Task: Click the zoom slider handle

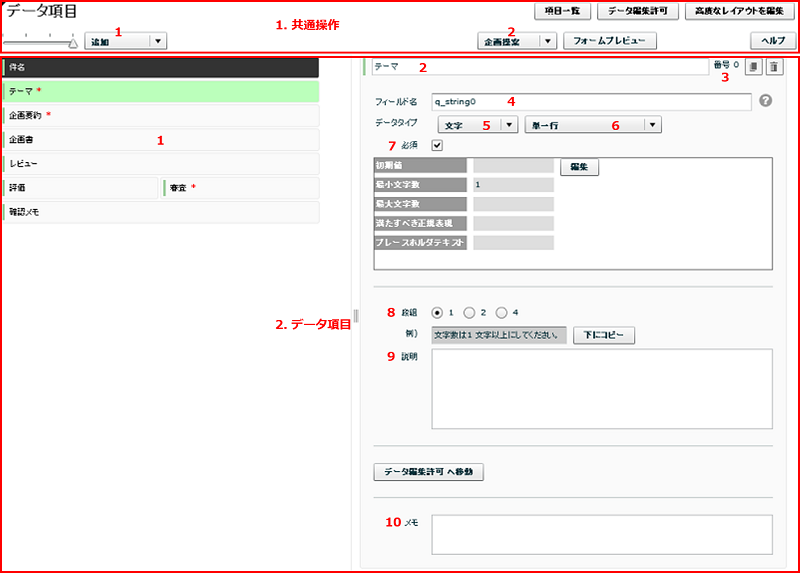Action: click(x=73, y=43)
